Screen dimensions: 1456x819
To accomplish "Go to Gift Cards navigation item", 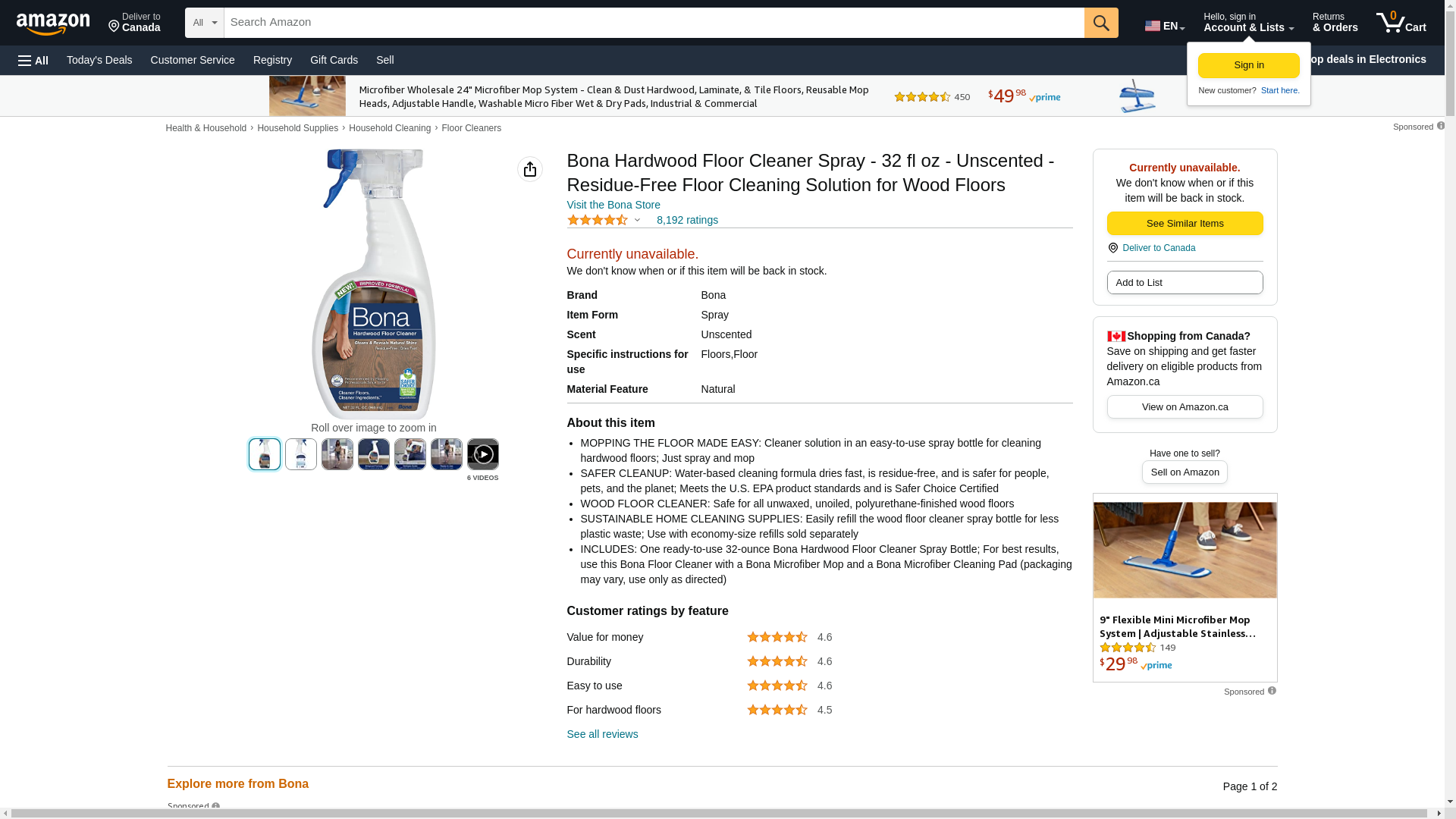I will tap(334, 60).
